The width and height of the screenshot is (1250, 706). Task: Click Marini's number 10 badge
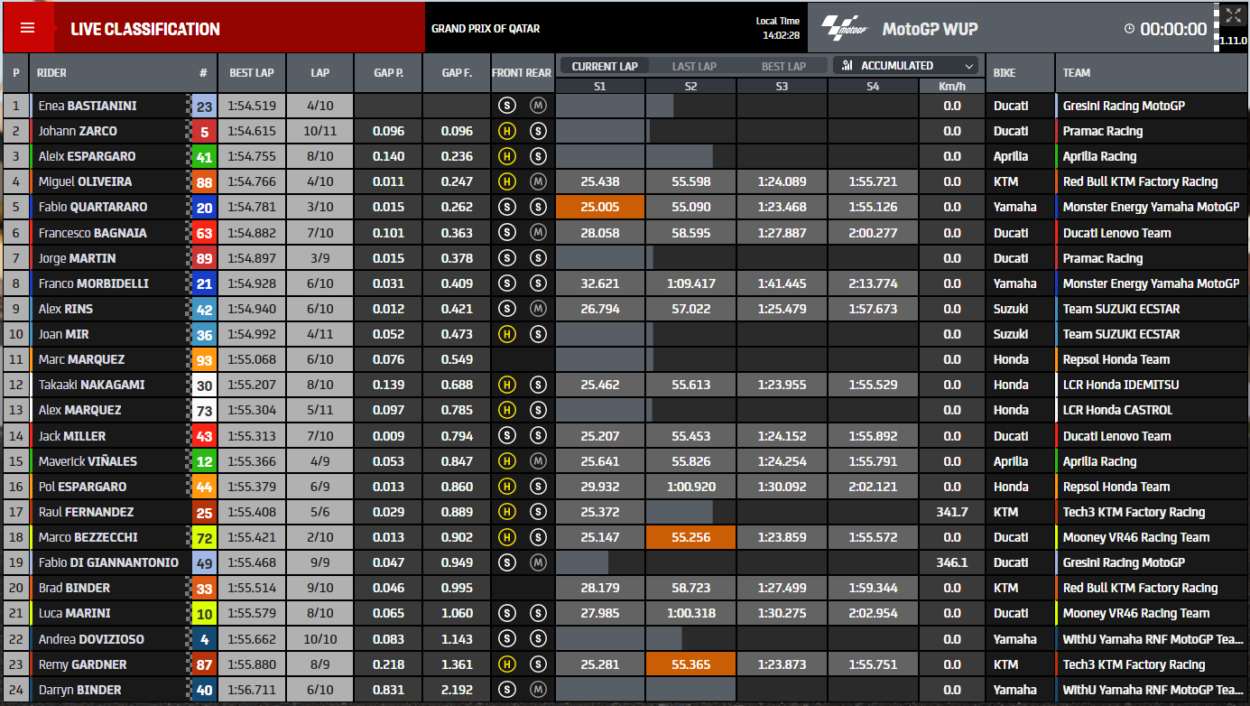click(204, 613)
